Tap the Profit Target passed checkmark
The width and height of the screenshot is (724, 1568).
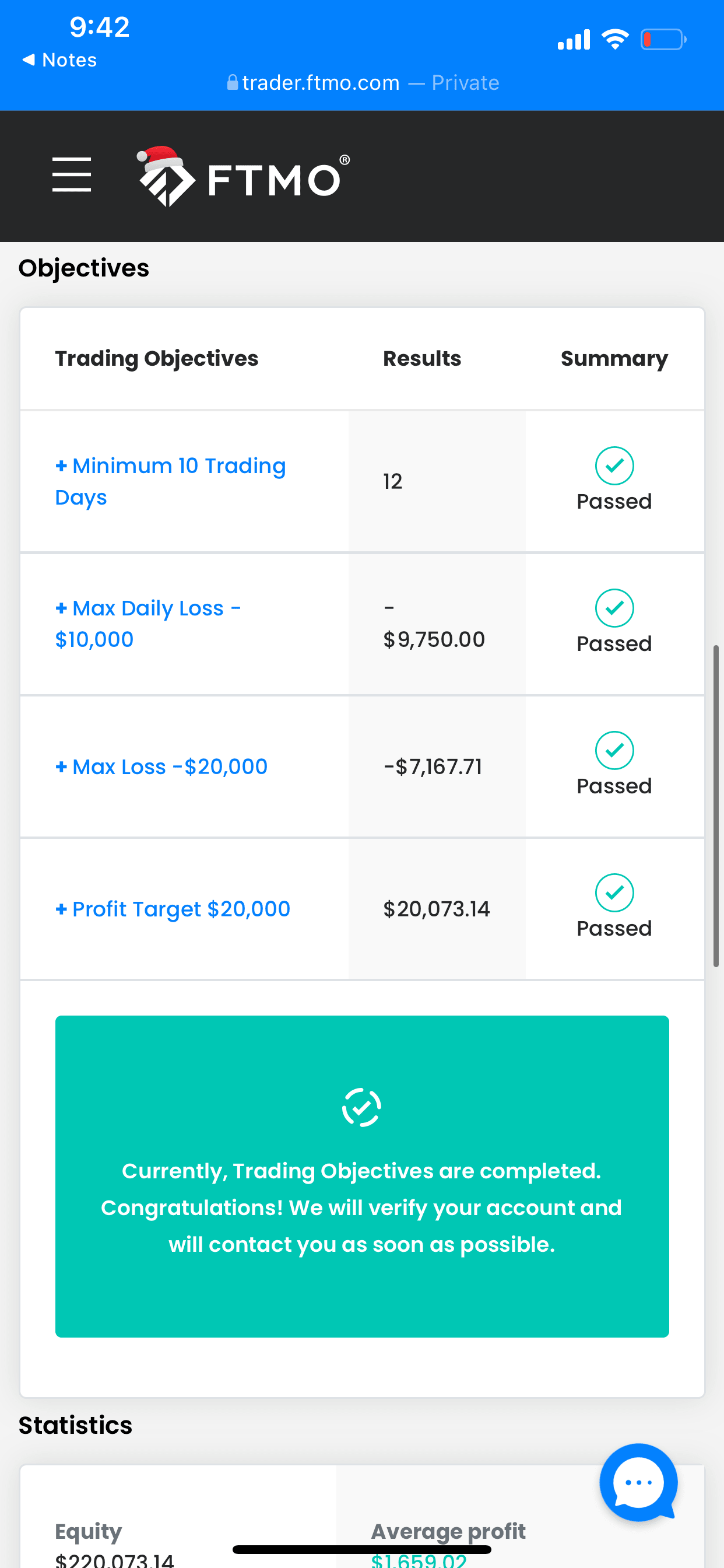[x=614, y=893]
